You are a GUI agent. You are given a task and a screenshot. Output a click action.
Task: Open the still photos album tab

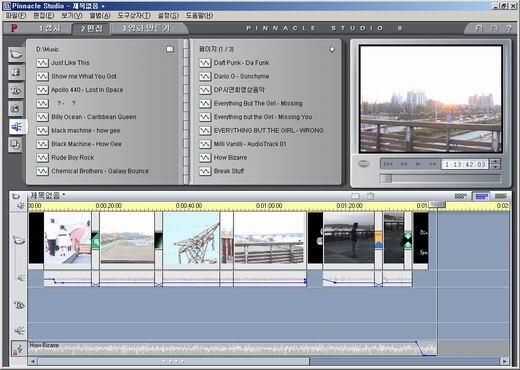point(16,108)
